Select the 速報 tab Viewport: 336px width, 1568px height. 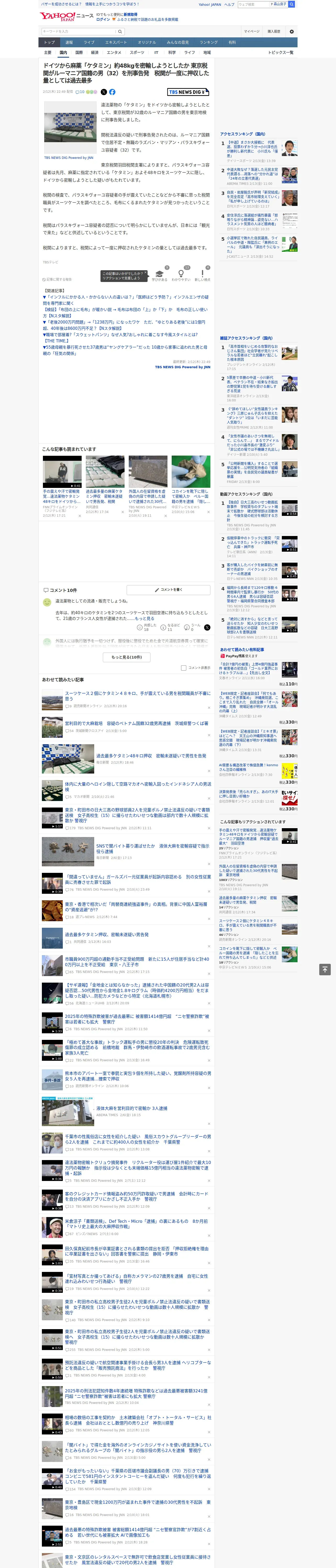pos(69,42)
